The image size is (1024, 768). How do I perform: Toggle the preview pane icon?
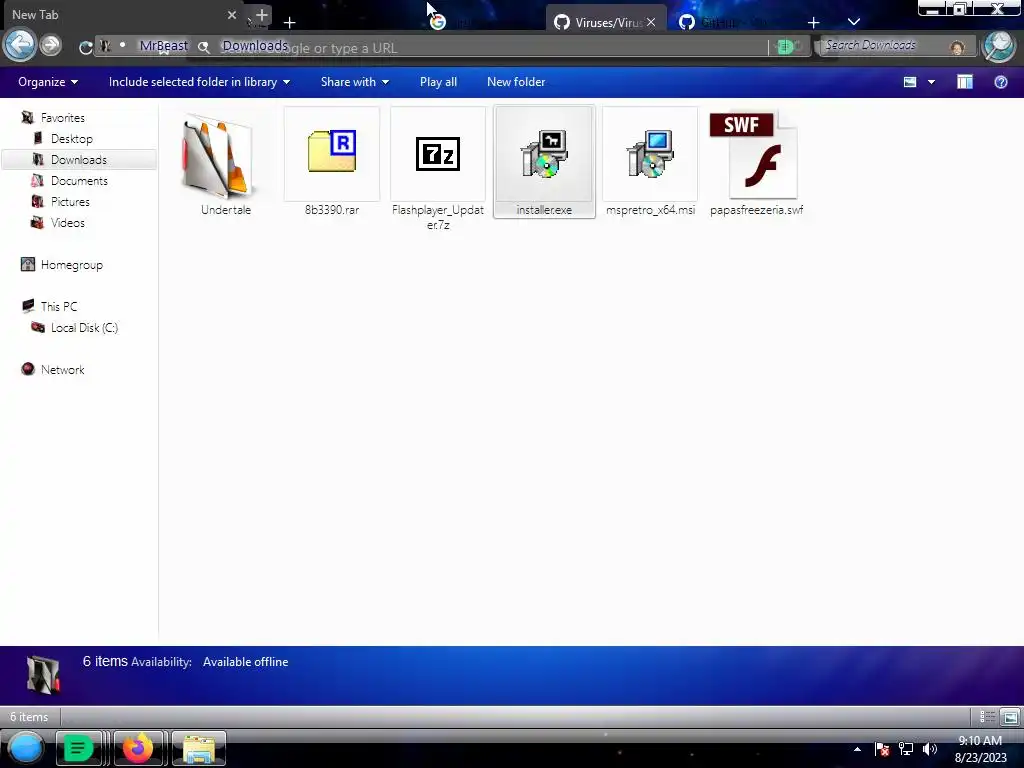point(965,82)
